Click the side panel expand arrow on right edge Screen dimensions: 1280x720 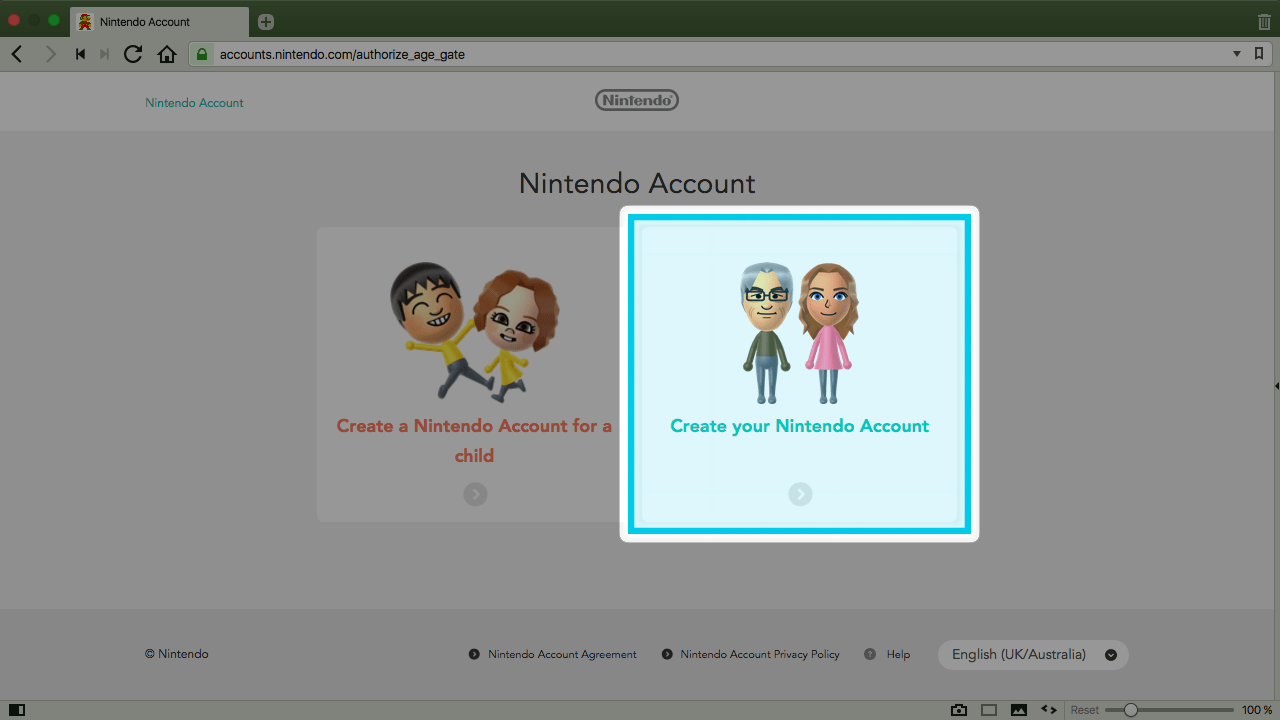(x=1276, y=385)
